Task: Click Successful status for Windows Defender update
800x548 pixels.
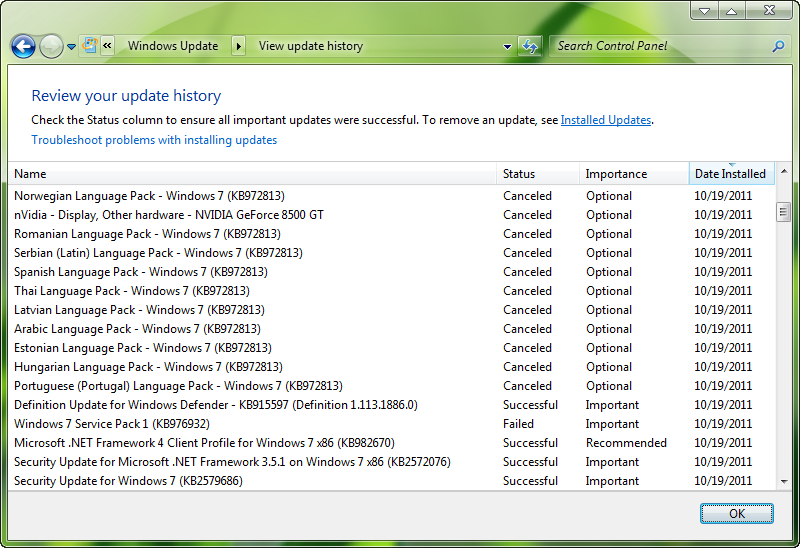Action: [531, 405]
